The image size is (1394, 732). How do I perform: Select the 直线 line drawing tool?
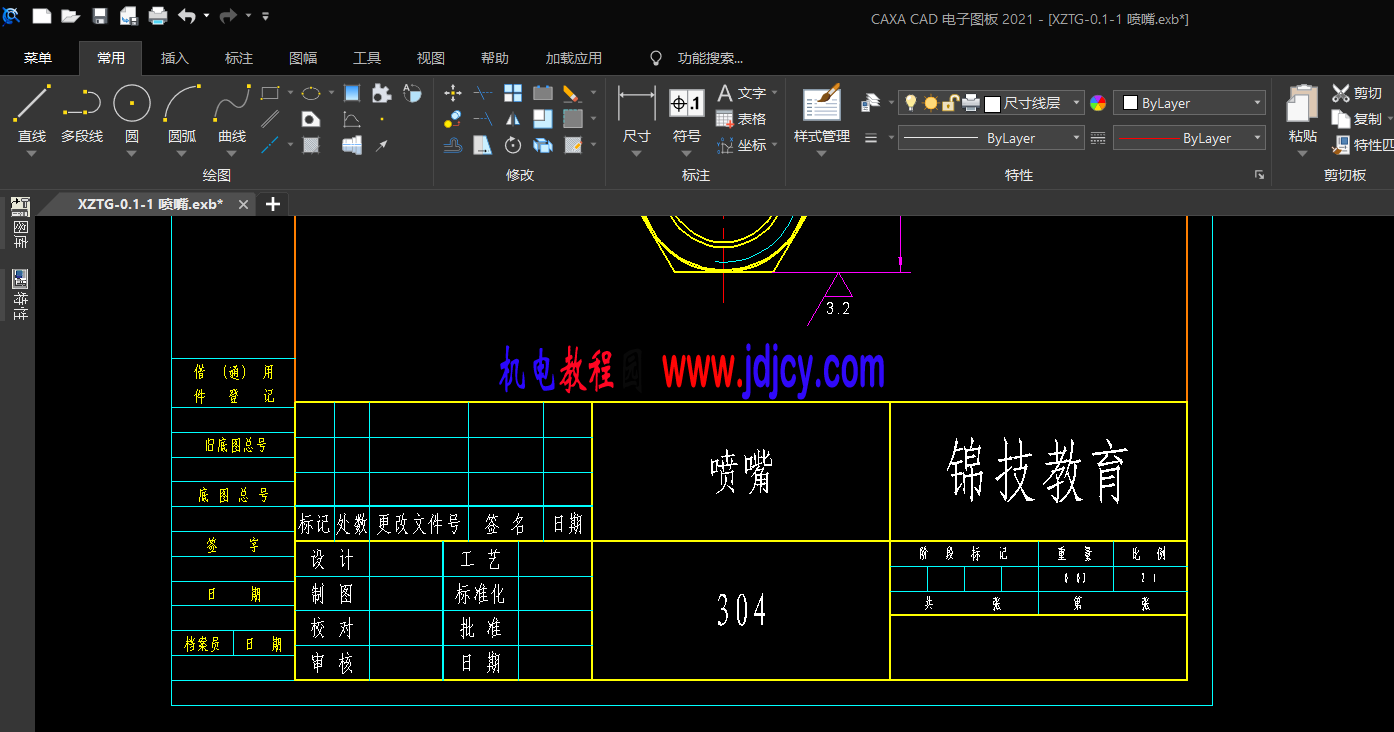[x=32, y=113]
